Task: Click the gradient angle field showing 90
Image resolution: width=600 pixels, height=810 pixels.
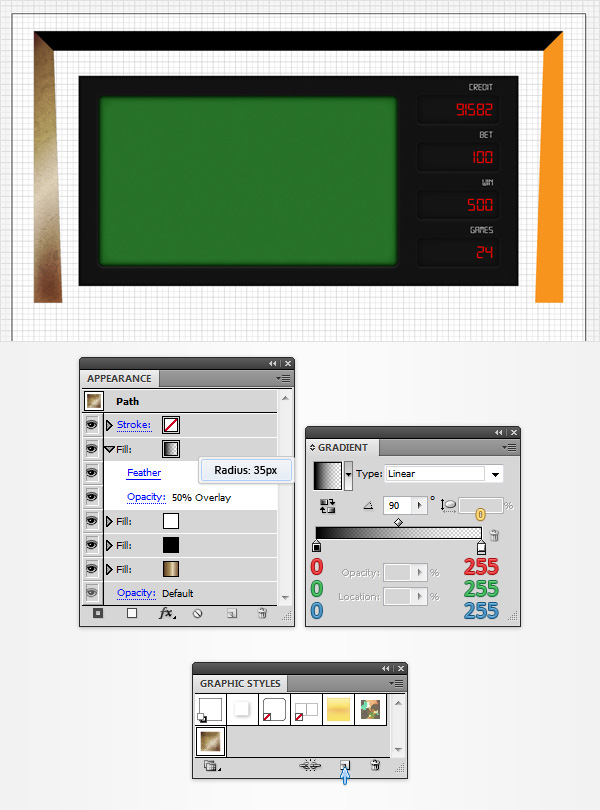Action: tap(398, 506)
